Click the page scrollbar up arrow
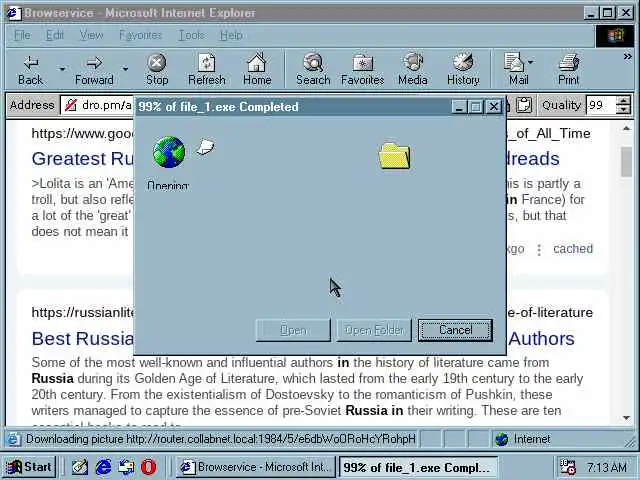 coord(627,129)
